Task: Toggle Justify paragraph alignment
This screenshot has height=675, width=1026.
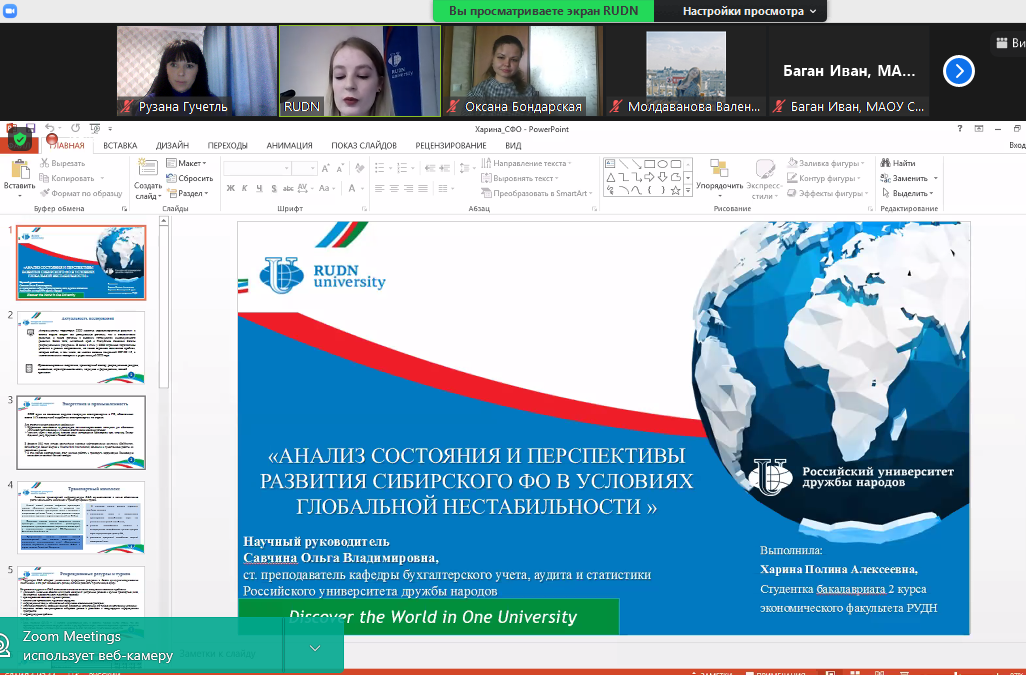Action: pos(423,188)
